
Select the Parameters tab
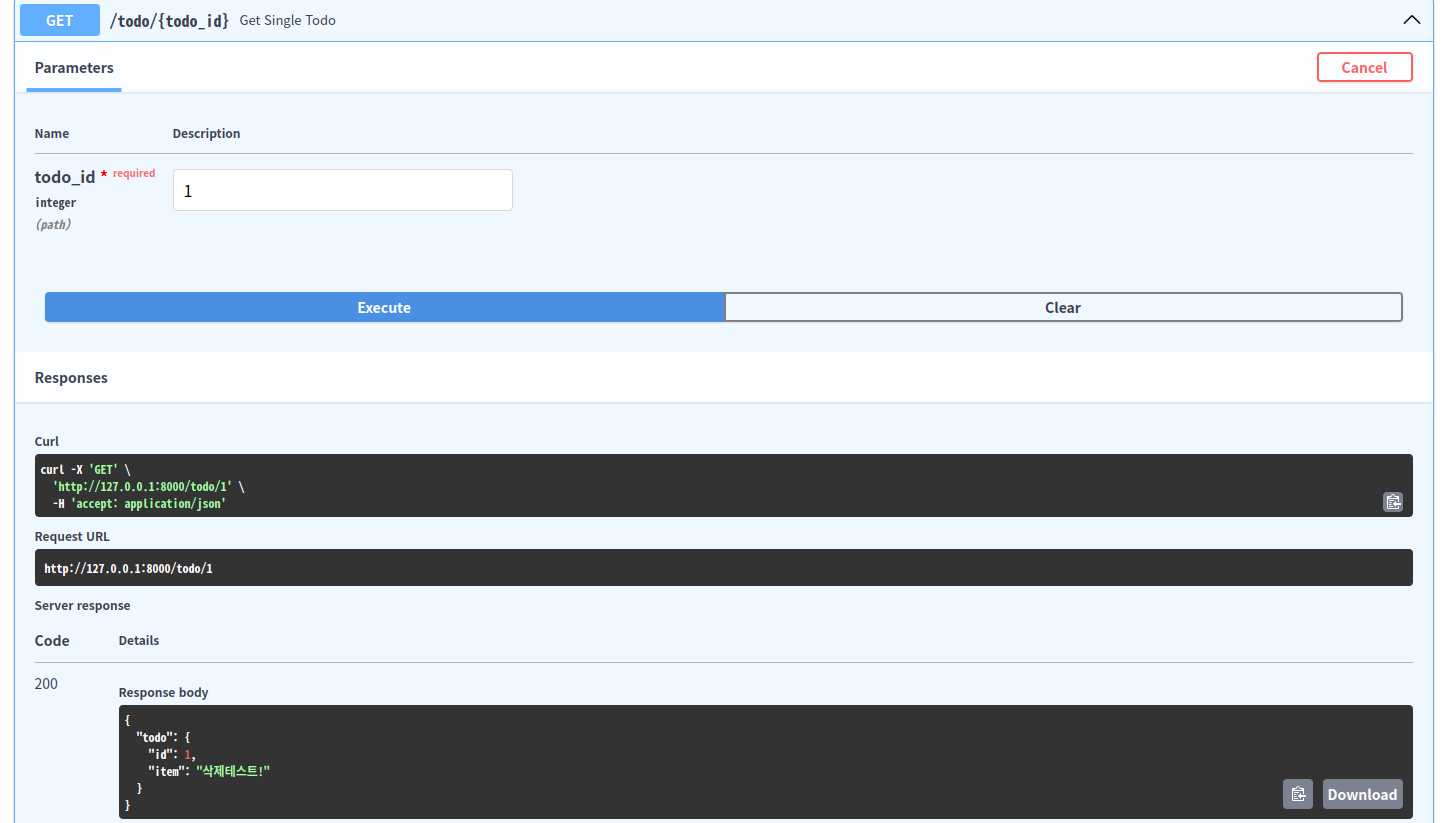[74, 68]
